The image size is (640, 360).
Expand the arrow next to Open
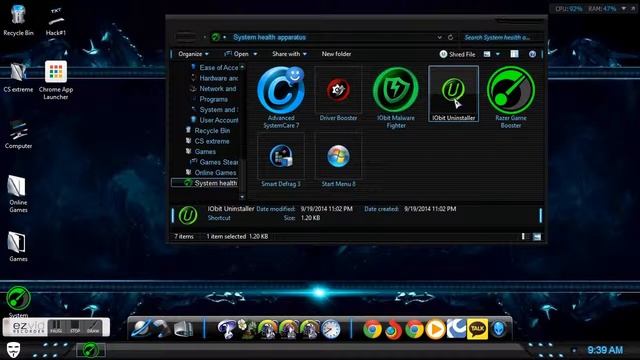256,54
